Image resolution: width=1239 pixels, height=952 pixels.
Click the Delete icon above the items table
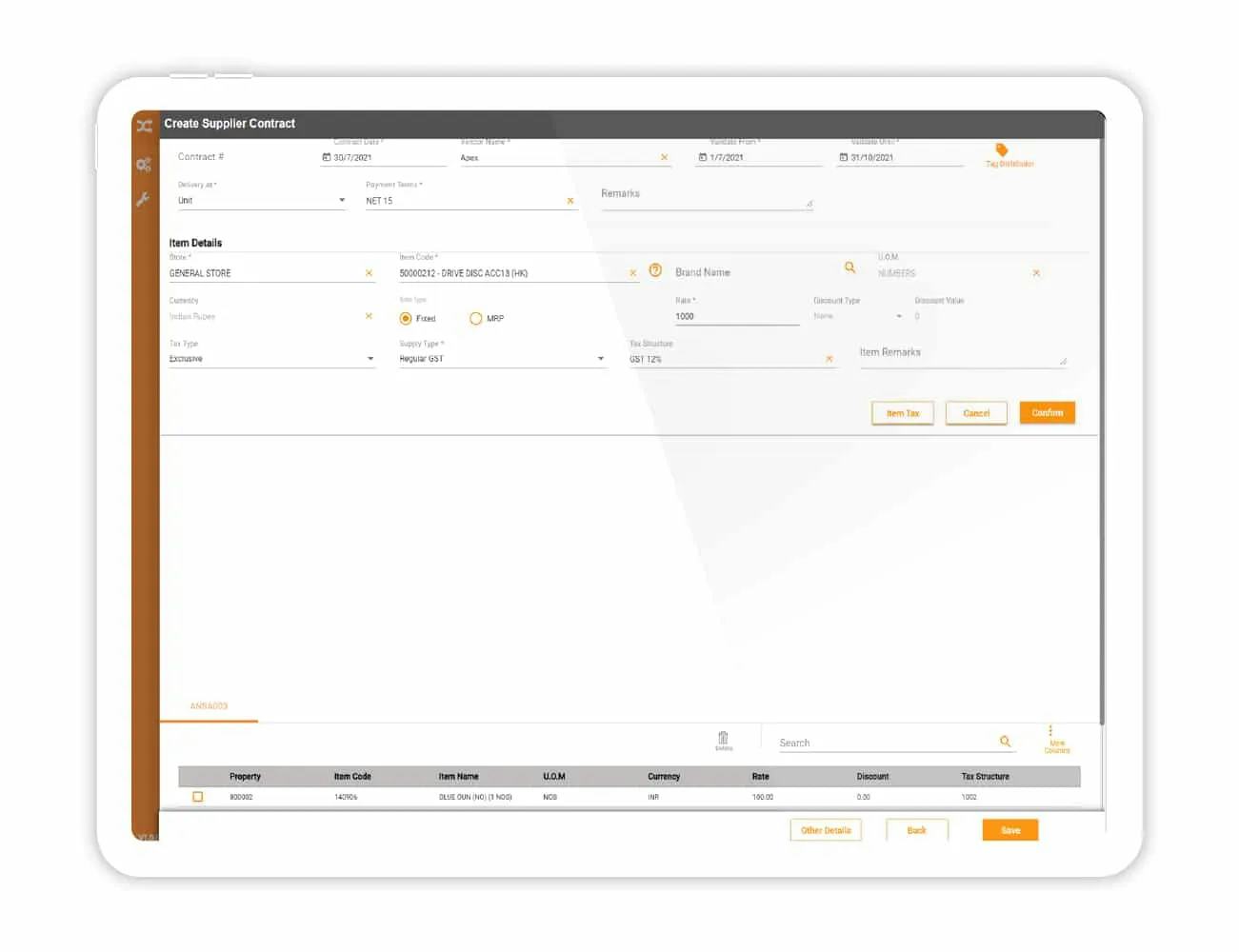(x=723, y=737)
